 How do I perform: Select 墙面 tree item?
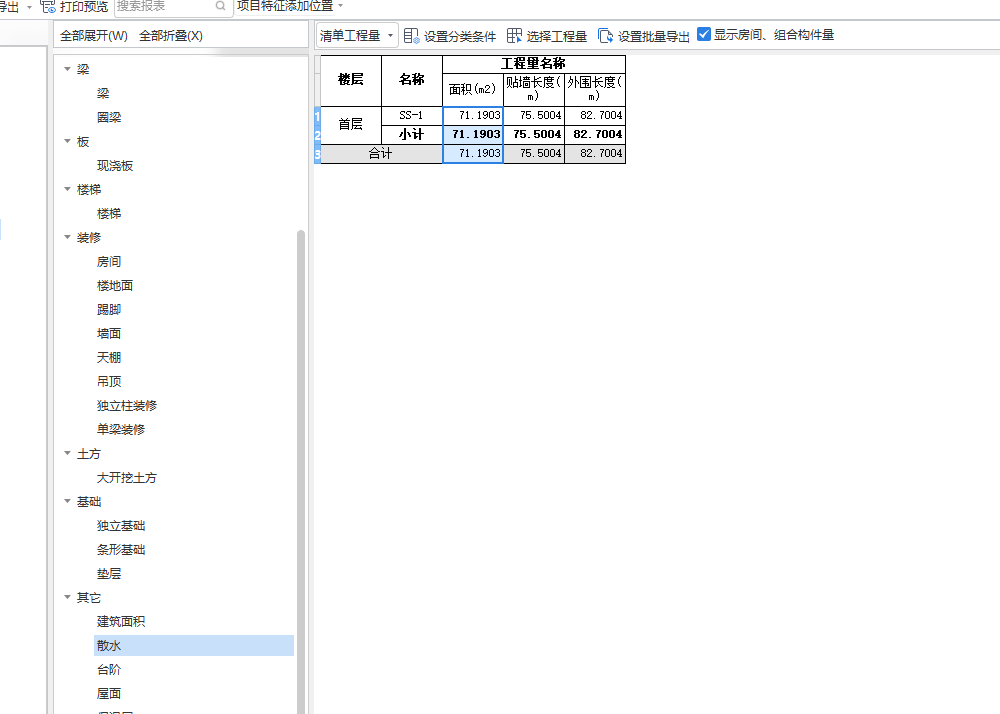[109, 333]
